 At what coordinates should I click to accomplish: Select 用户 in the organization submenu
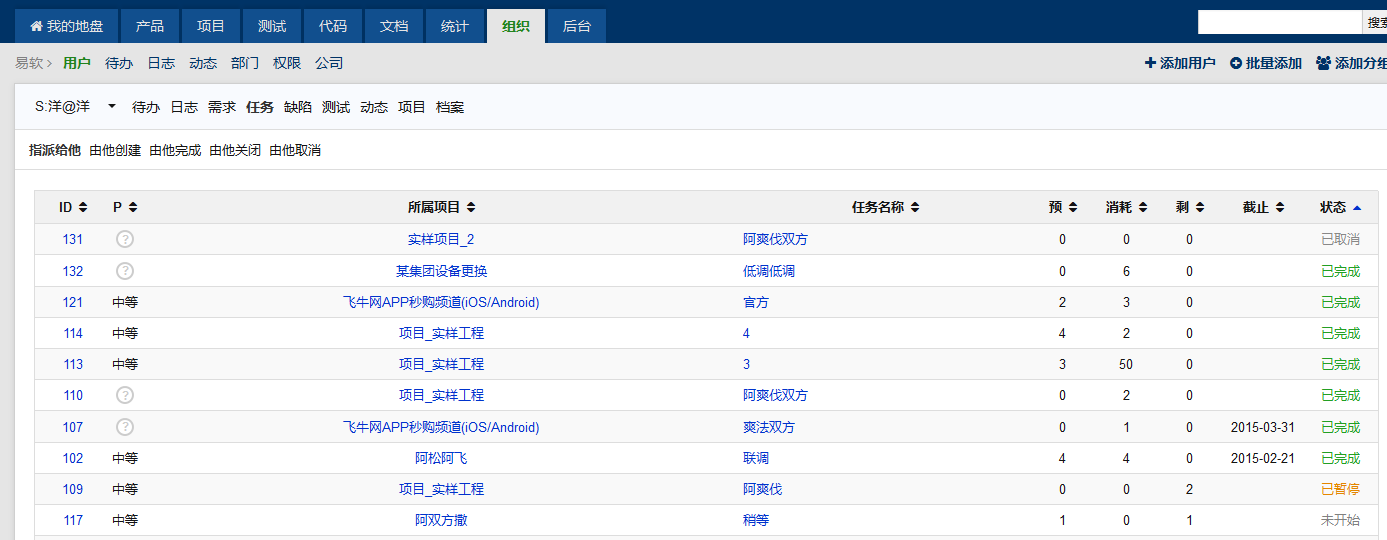(x=77, y=63)
